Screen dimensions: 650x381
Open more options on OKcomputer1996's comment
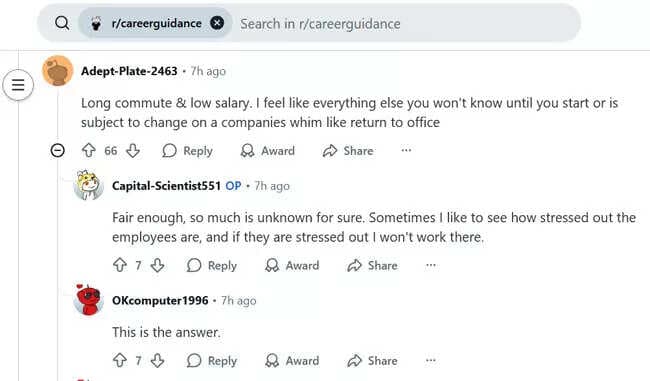[431, 360]
